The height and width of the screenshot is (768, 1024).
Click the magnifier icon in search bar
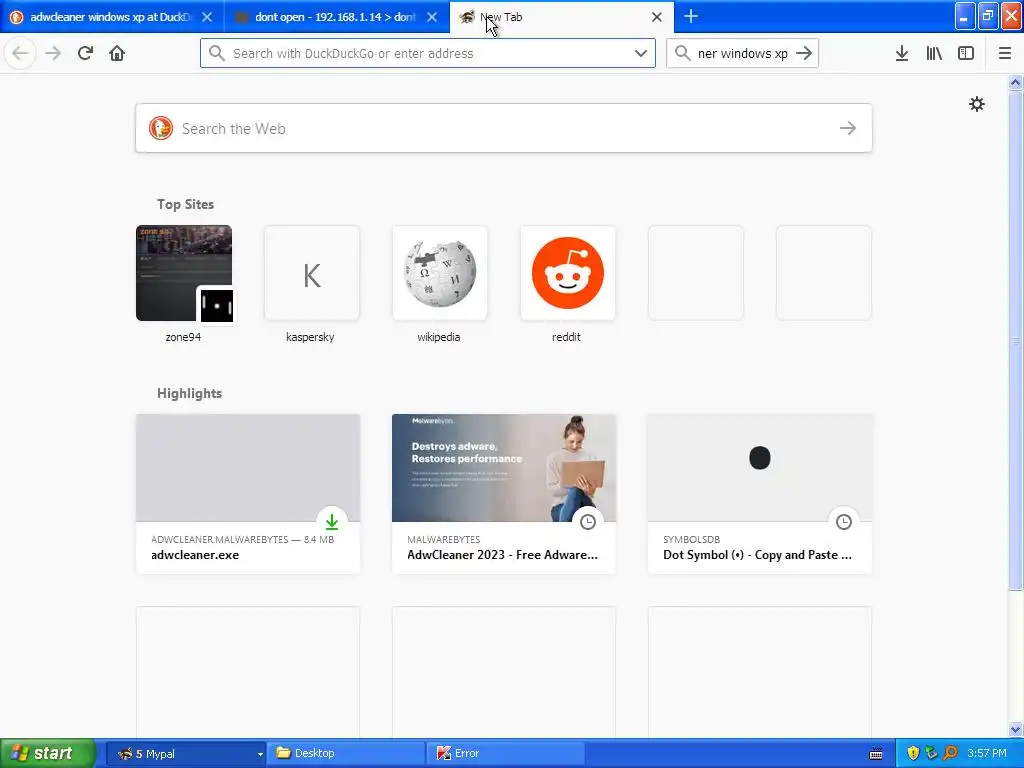tap(682, 53)
